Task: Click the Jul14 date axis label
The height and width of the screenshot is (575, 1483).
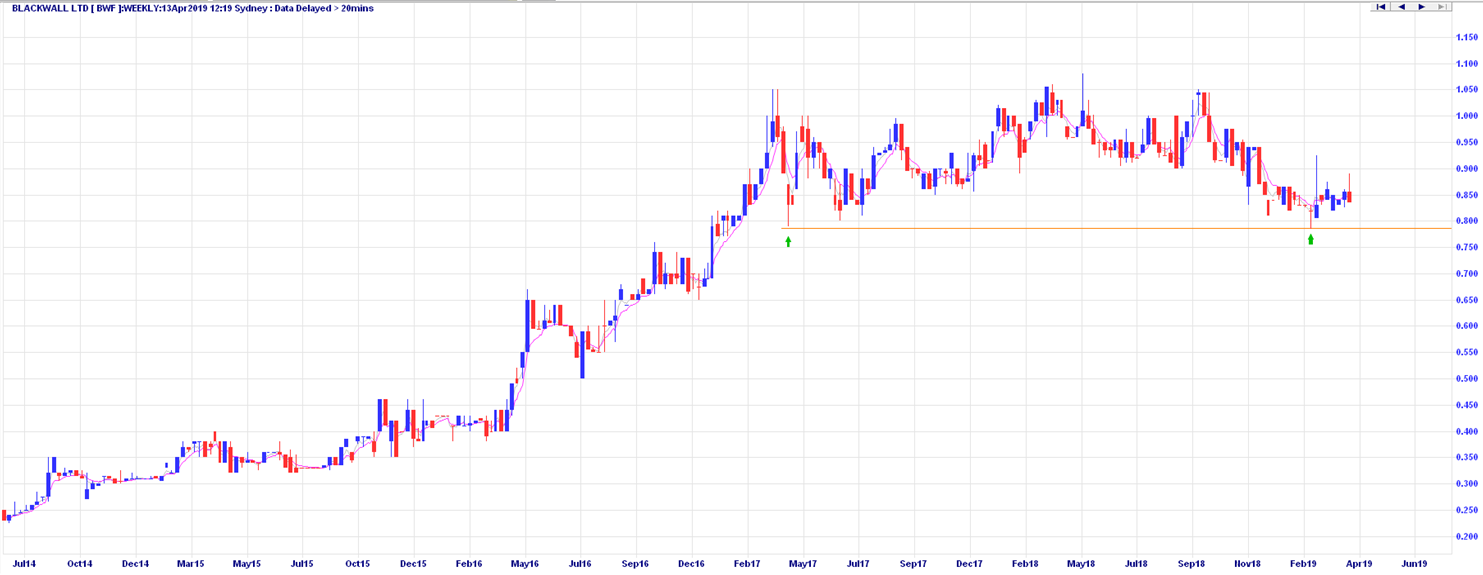Action: tap(22, 564)
